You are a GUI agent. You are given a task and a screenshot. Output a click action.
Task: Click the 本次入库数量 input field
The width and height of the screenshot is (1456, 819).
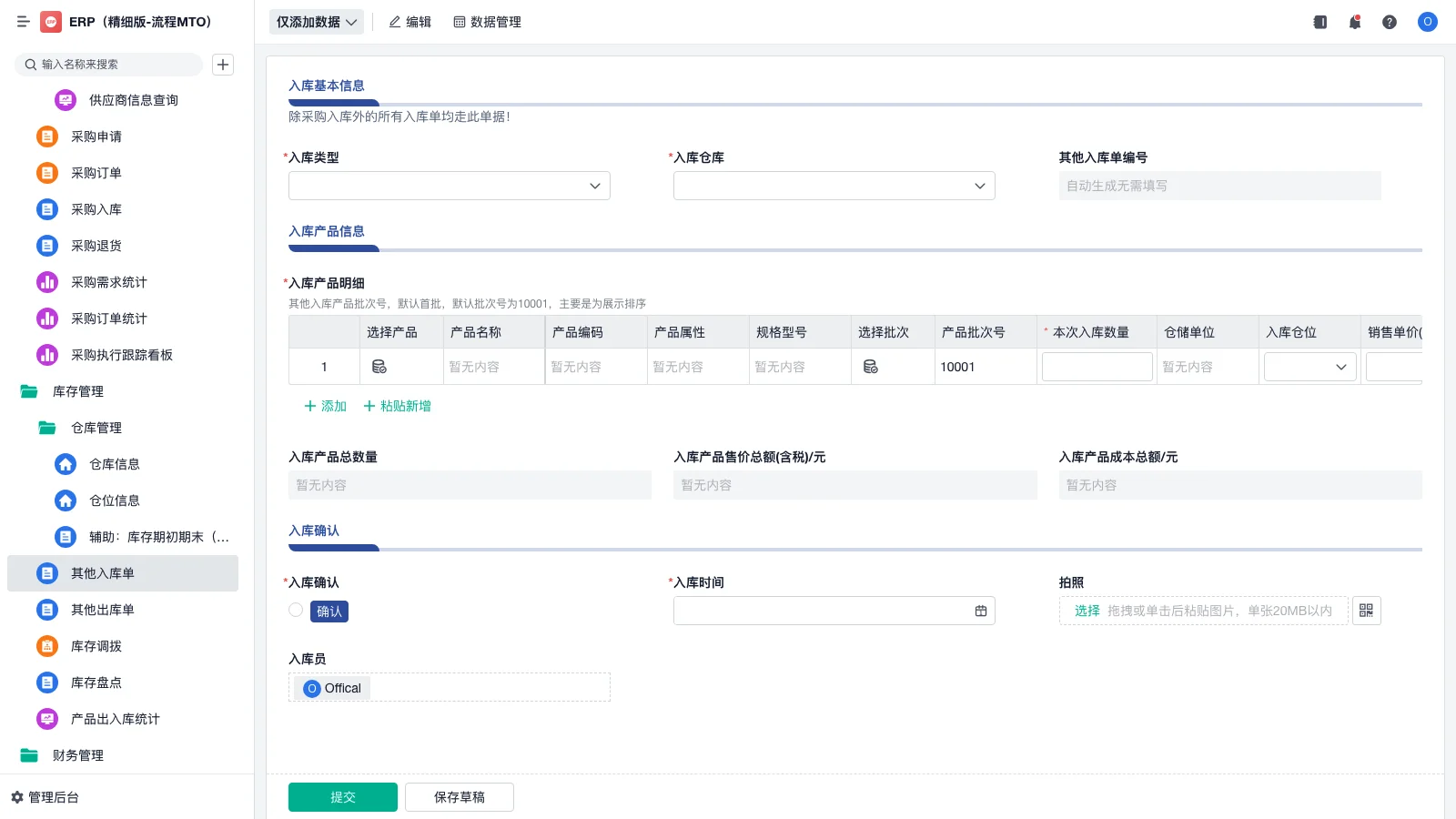[1097, 367]
